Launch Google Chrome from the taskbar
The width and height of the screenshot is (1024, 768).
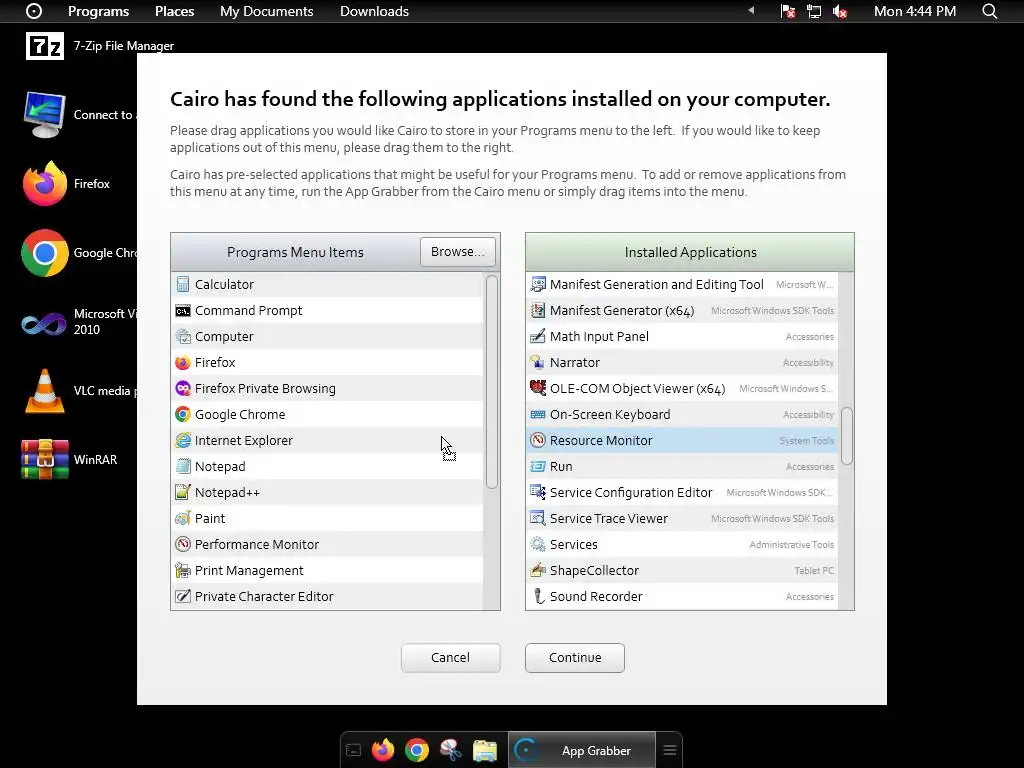(x=417, y=750)
